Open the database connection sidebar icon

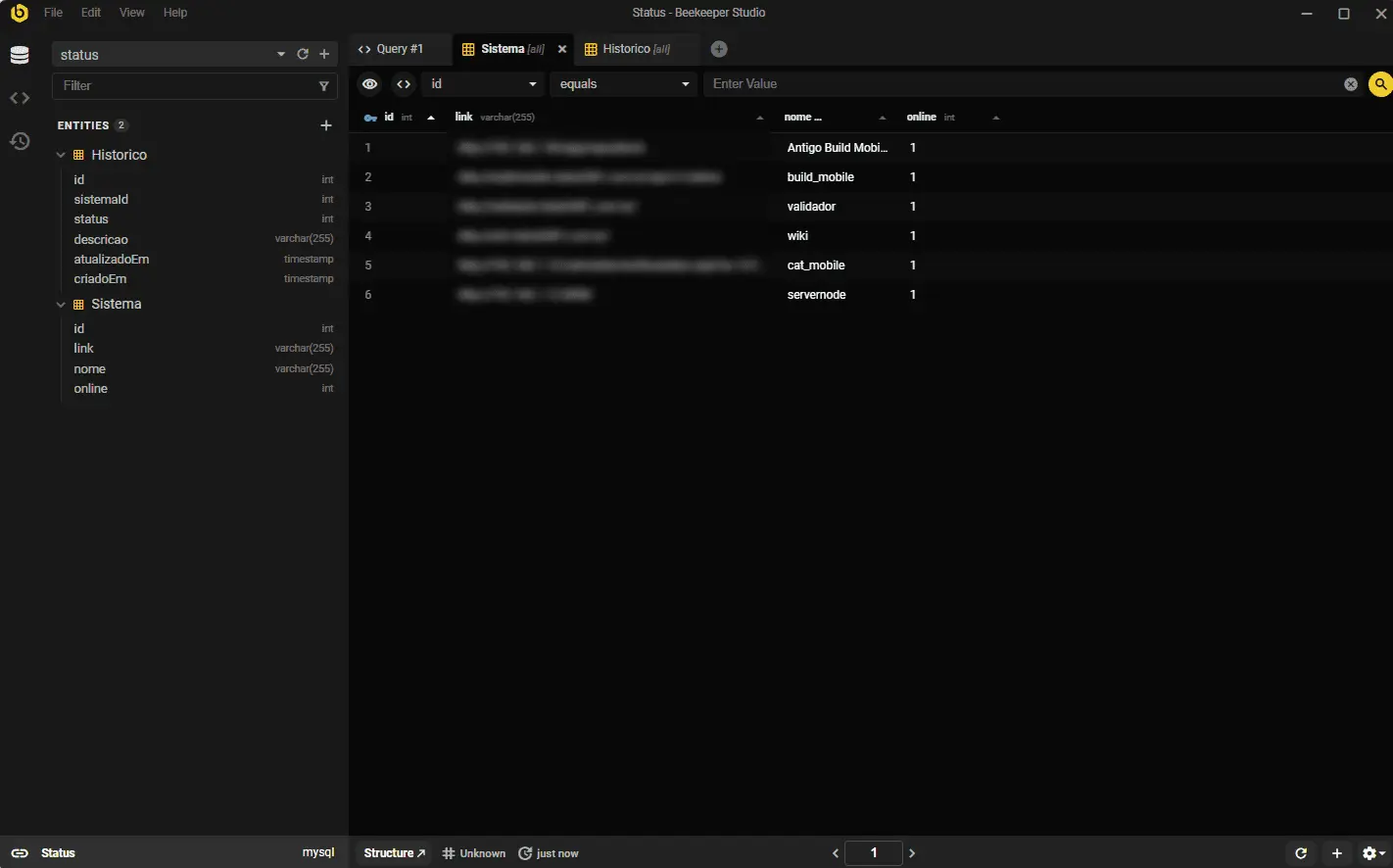[20, 55]
